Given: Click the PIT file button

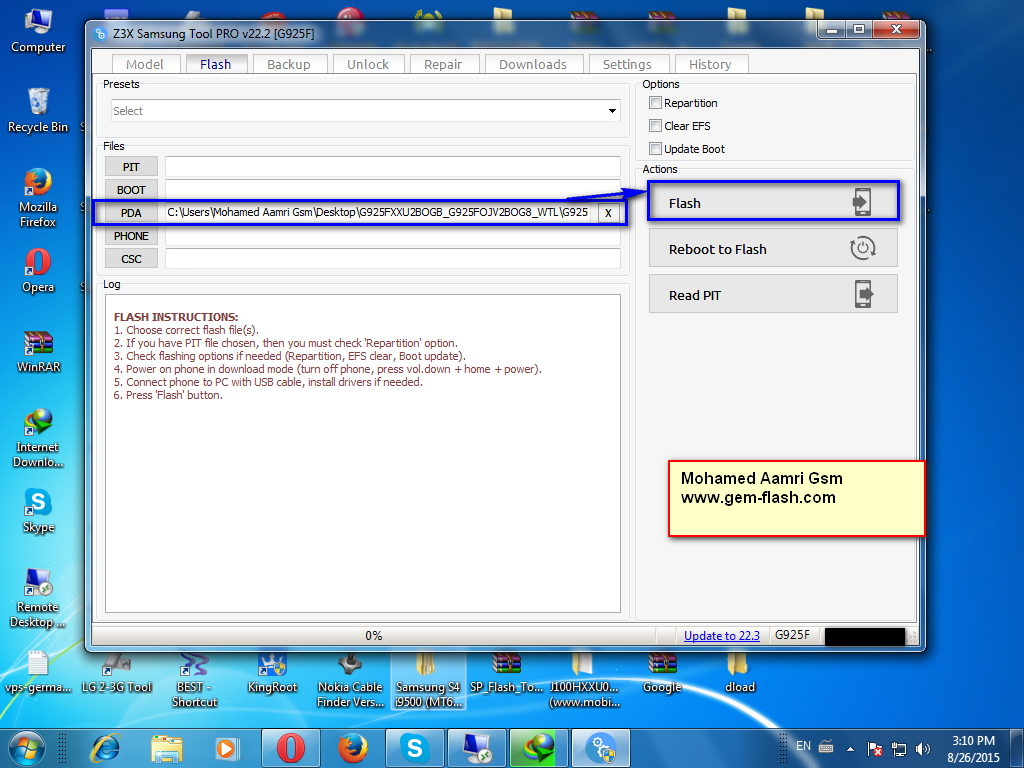Looking at the screenshot, I should point(131,167).
